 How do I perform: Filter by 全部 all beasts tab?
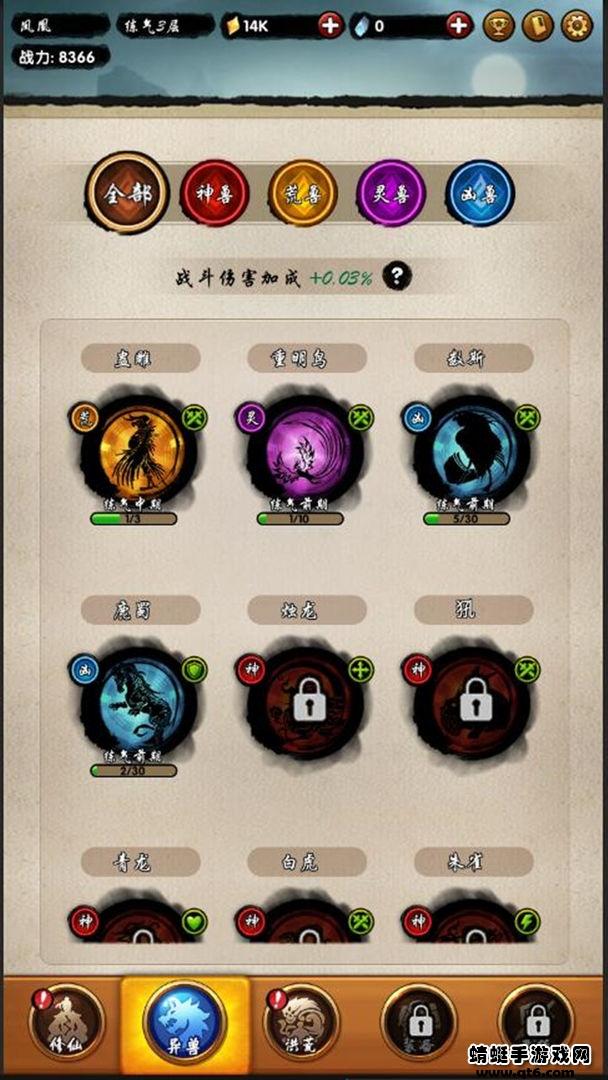127,193
